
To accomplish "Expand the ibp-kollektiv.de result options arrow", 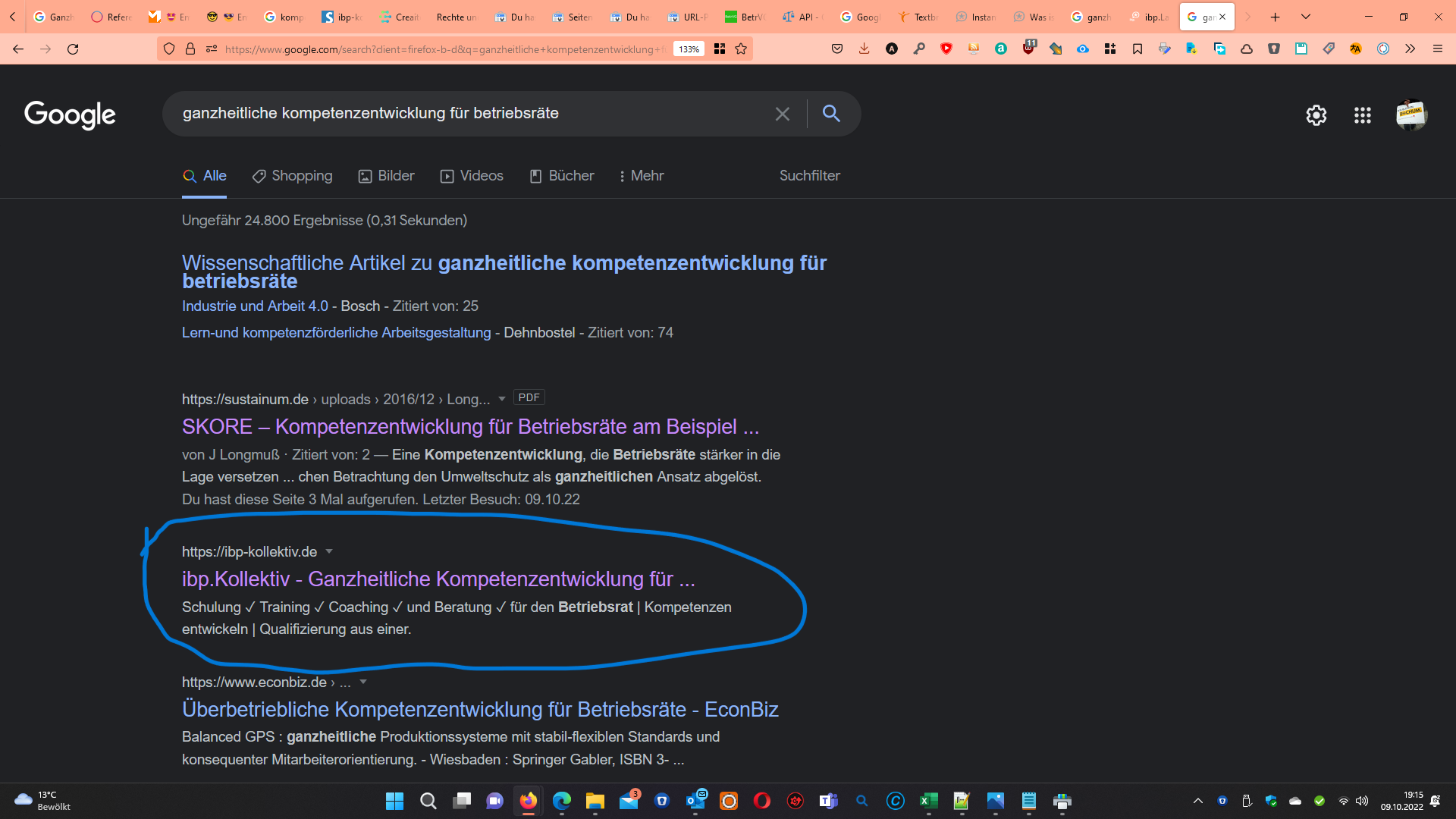I will [329, 551].
